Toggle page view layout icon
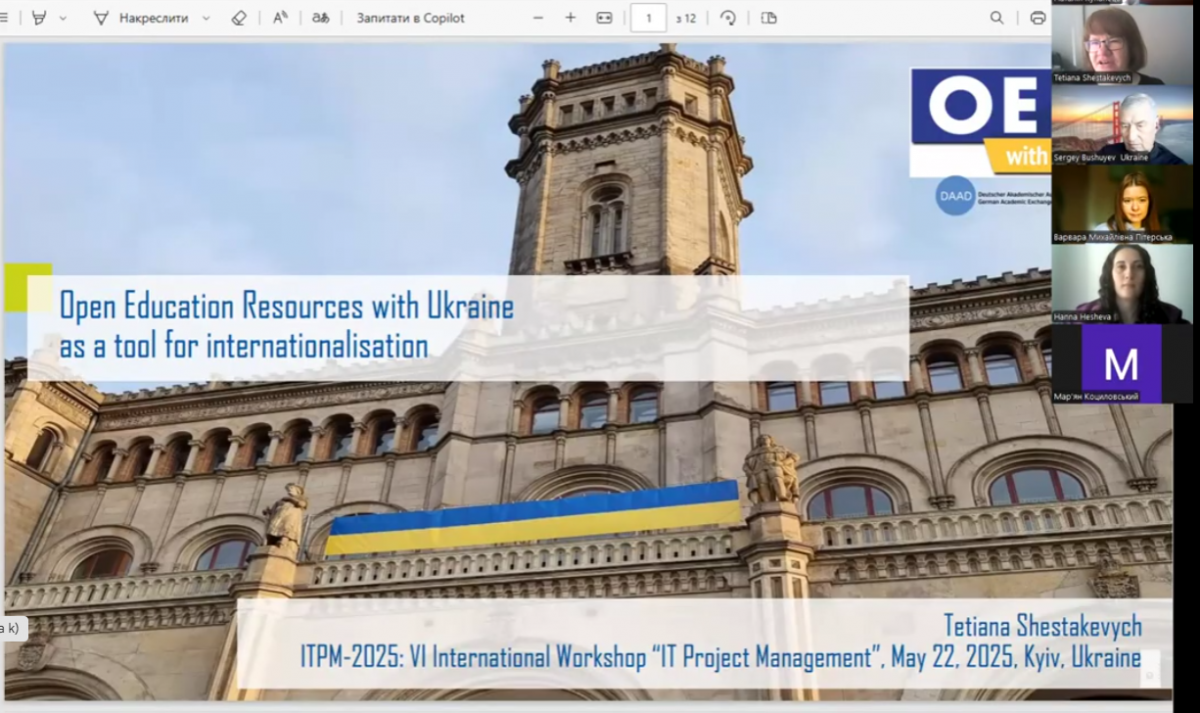Image resolution: width=1200 pixels, height=713 pixels. click(x=768, y=18)
